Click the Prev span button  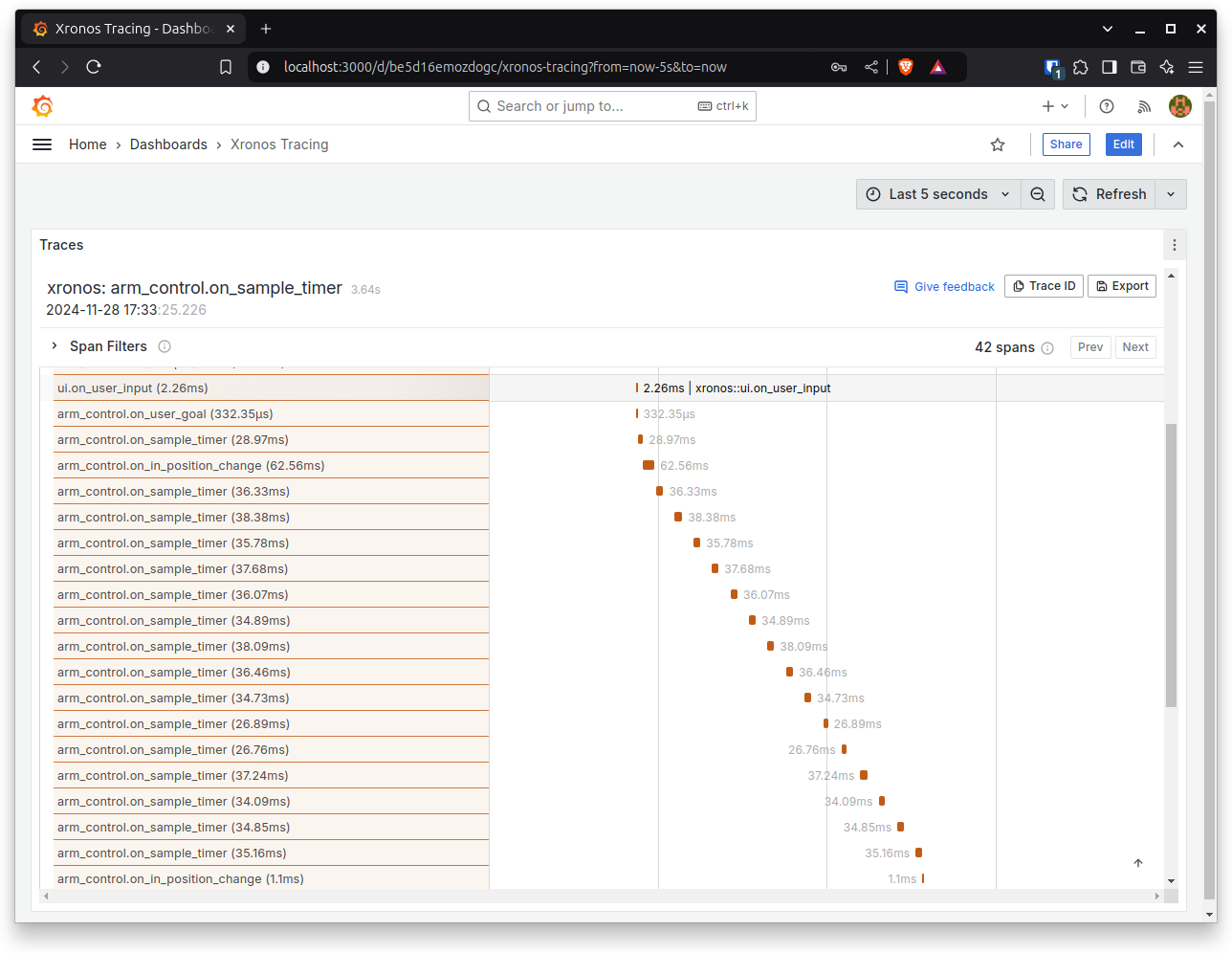(x=1090, y=347)
